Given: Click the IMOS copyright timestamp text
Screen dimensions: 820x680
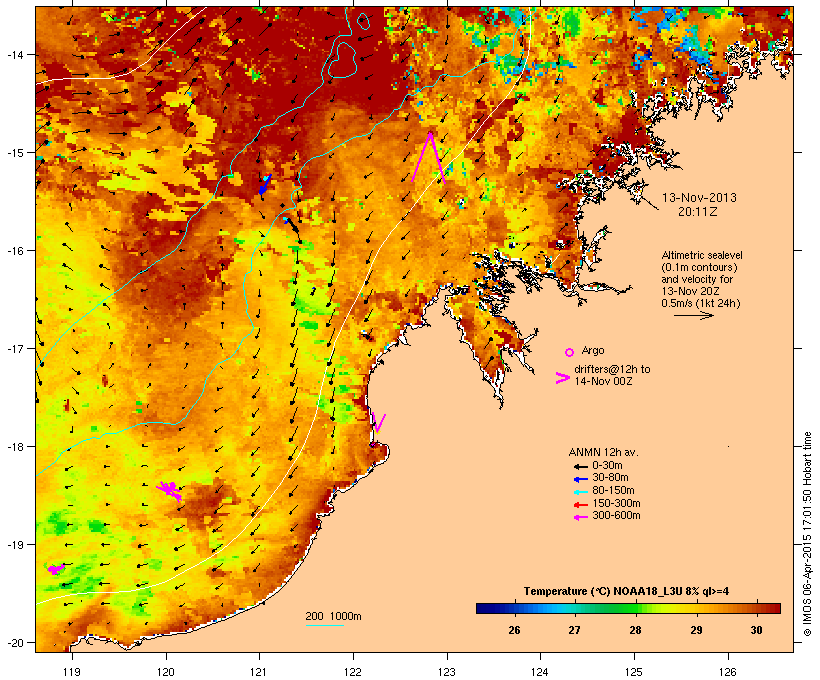Looking at the screenshot, I should point(807,534).
